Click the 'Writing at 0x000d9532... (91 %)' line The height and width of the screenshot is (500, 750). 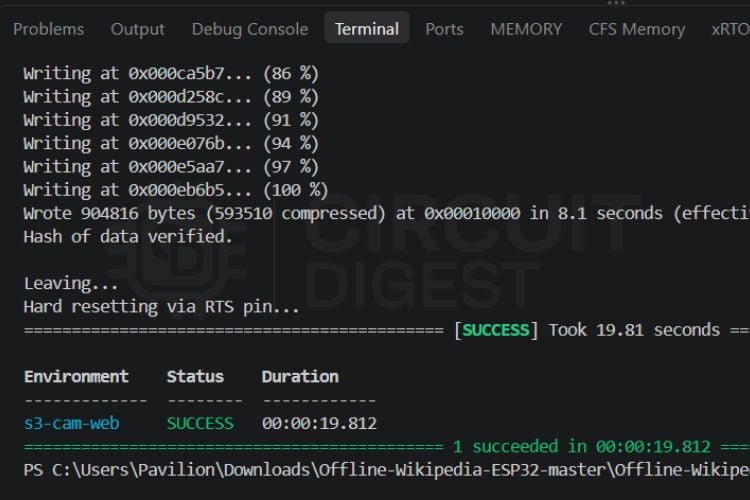click(171, 120)
